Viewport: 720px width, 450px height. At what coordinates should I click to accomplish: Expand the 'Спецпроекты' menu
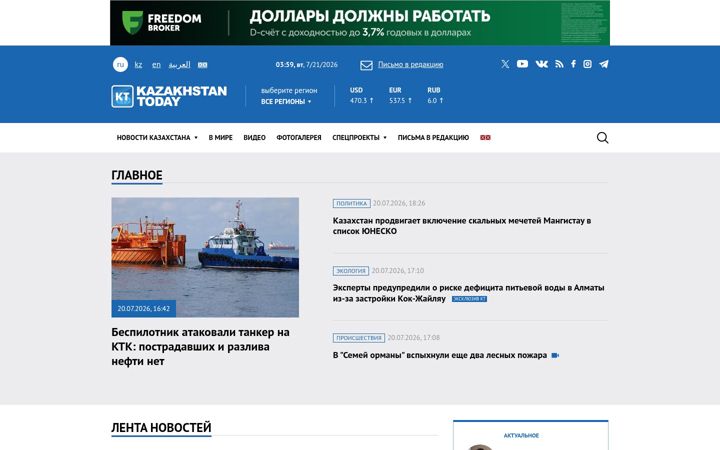tap(360, 137)
